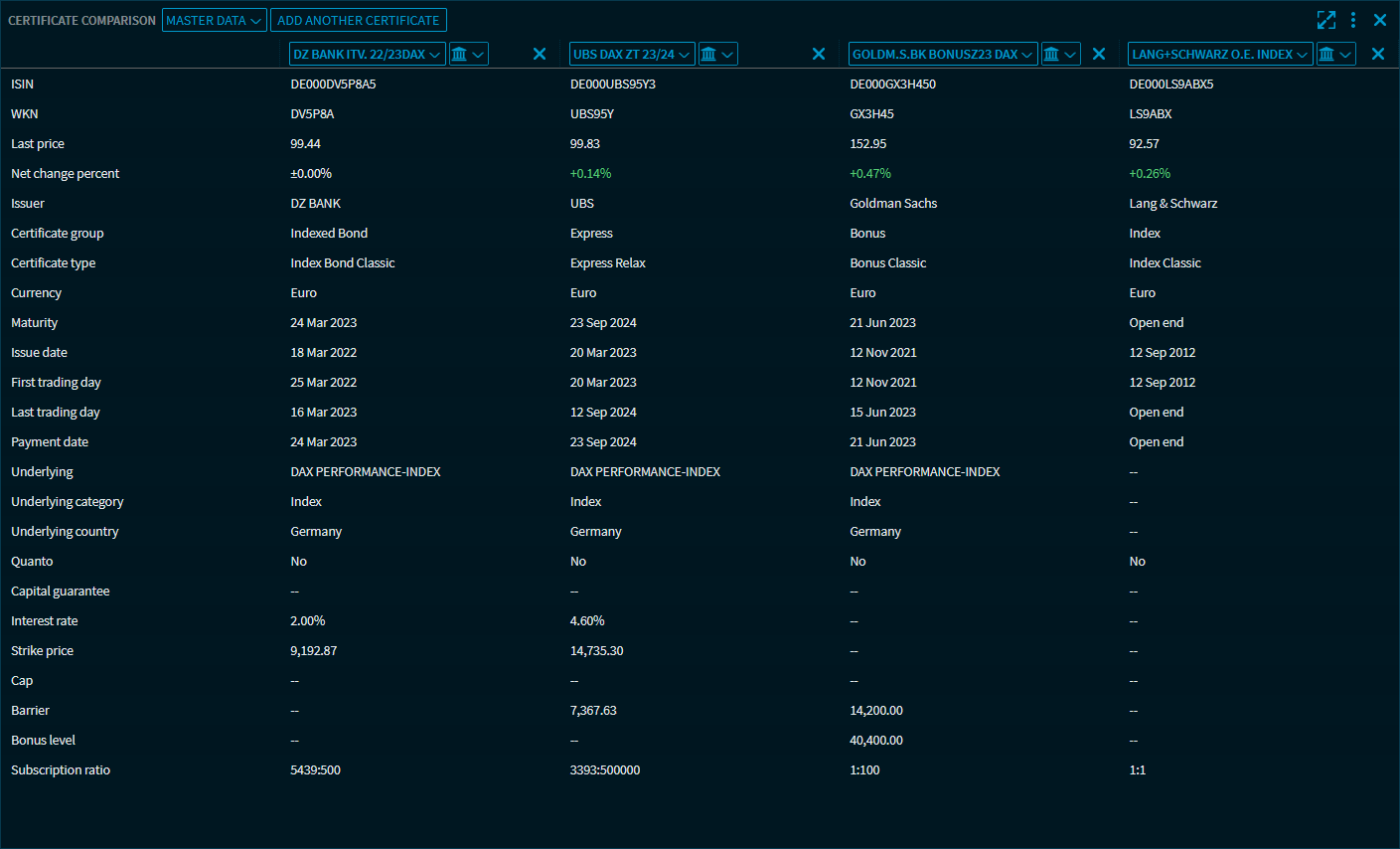Viewport: 1400px width, 849px height.
Task: Open exchange selector for Lang+Schwarz certificate
Action: 1336,54
